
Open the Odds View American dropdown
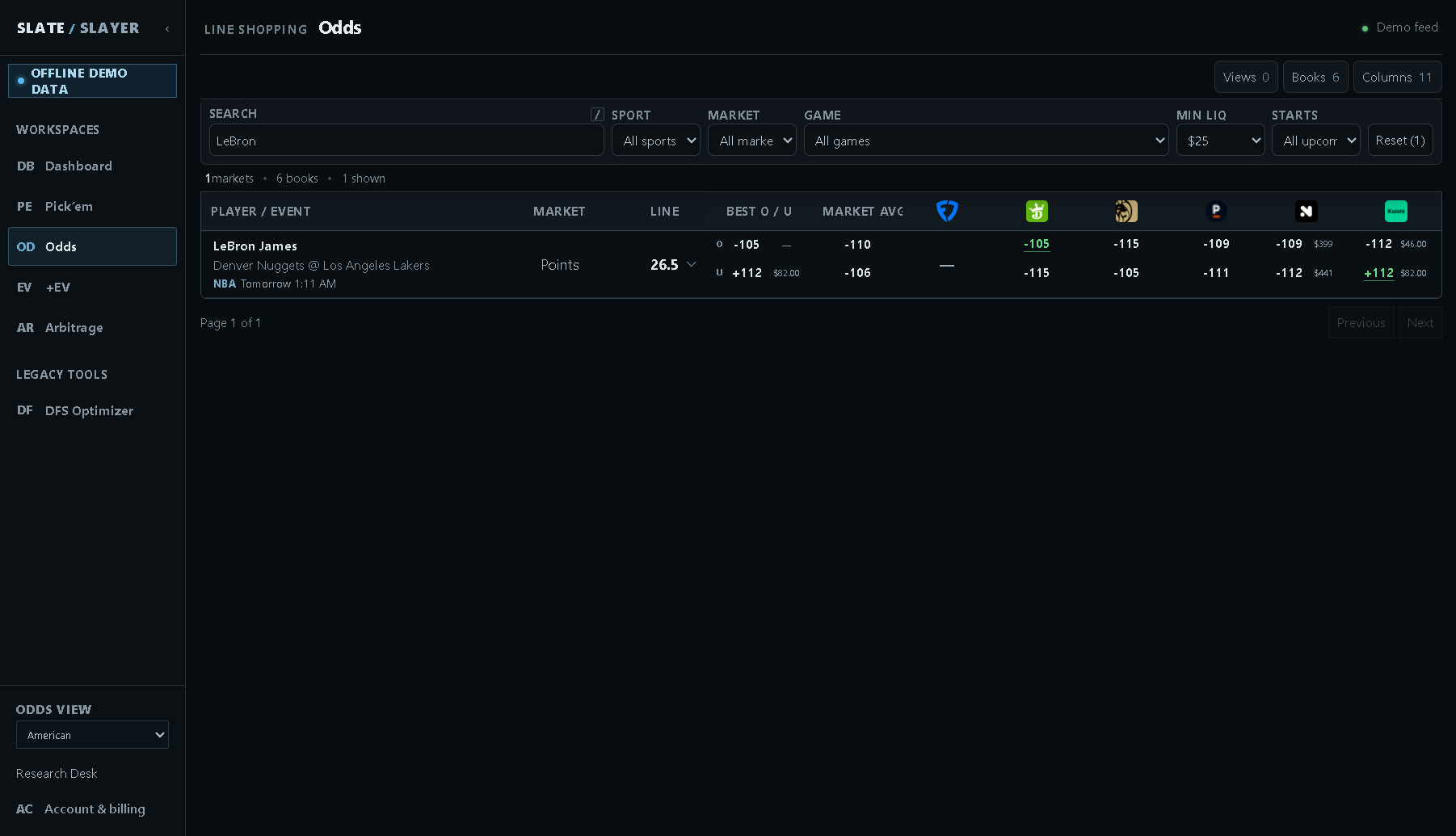pyautogui.click(x=92, y=735)
